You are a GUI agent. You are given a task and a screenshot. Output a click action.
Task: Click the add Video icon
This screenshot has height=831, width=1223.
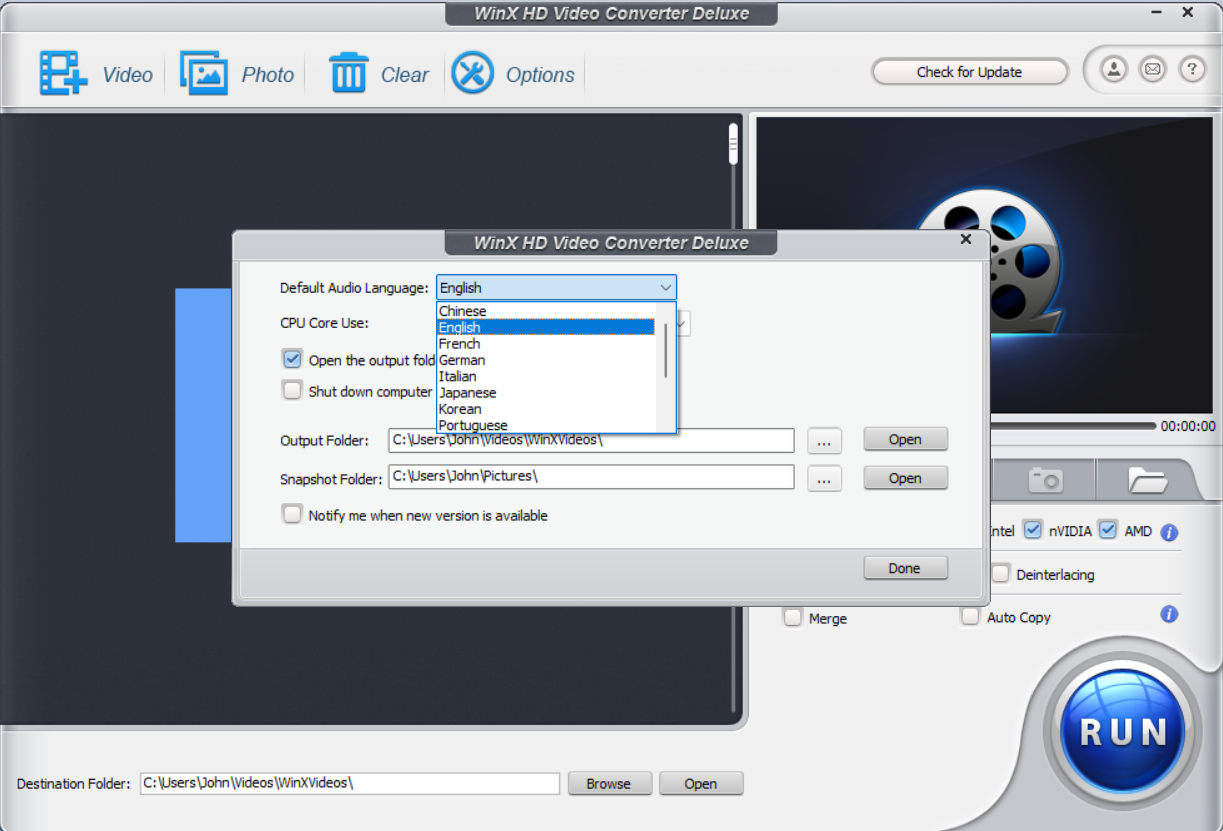tap(64, 73)
